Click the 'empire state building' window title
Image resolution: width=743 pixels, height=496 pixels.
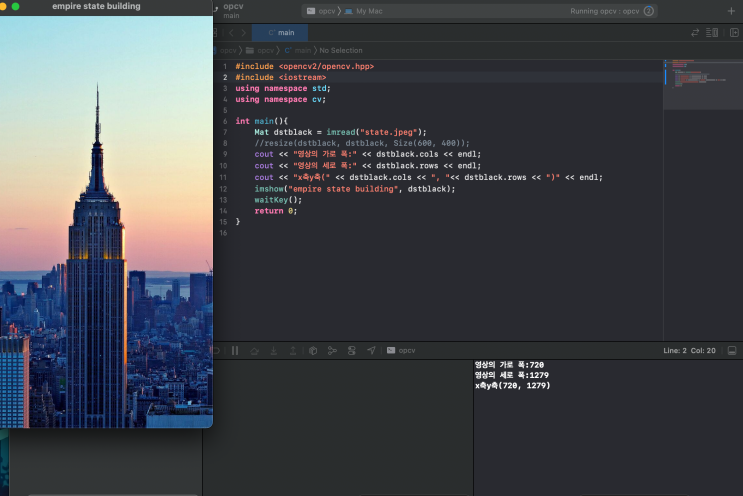tap(96, 6)
